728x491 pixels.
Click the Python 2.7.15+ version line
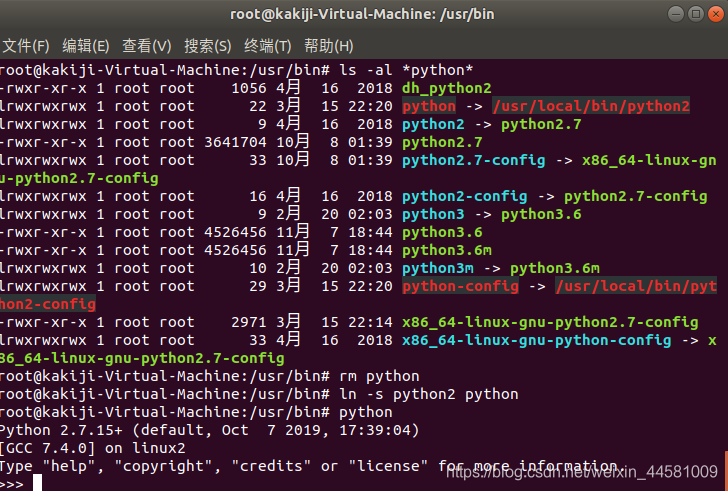(209, 431)
